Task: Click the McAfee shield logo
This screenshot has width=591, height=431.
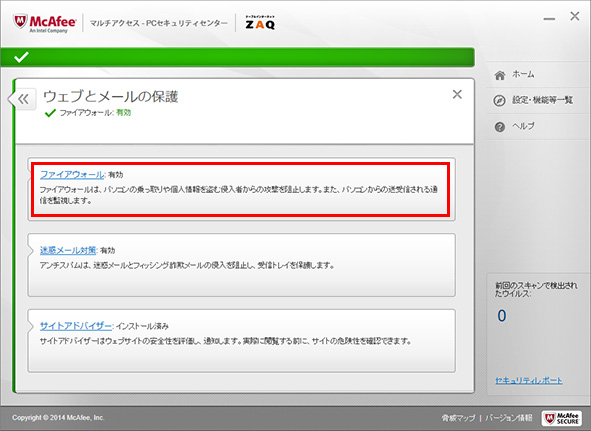Action: tap(20, 22)
